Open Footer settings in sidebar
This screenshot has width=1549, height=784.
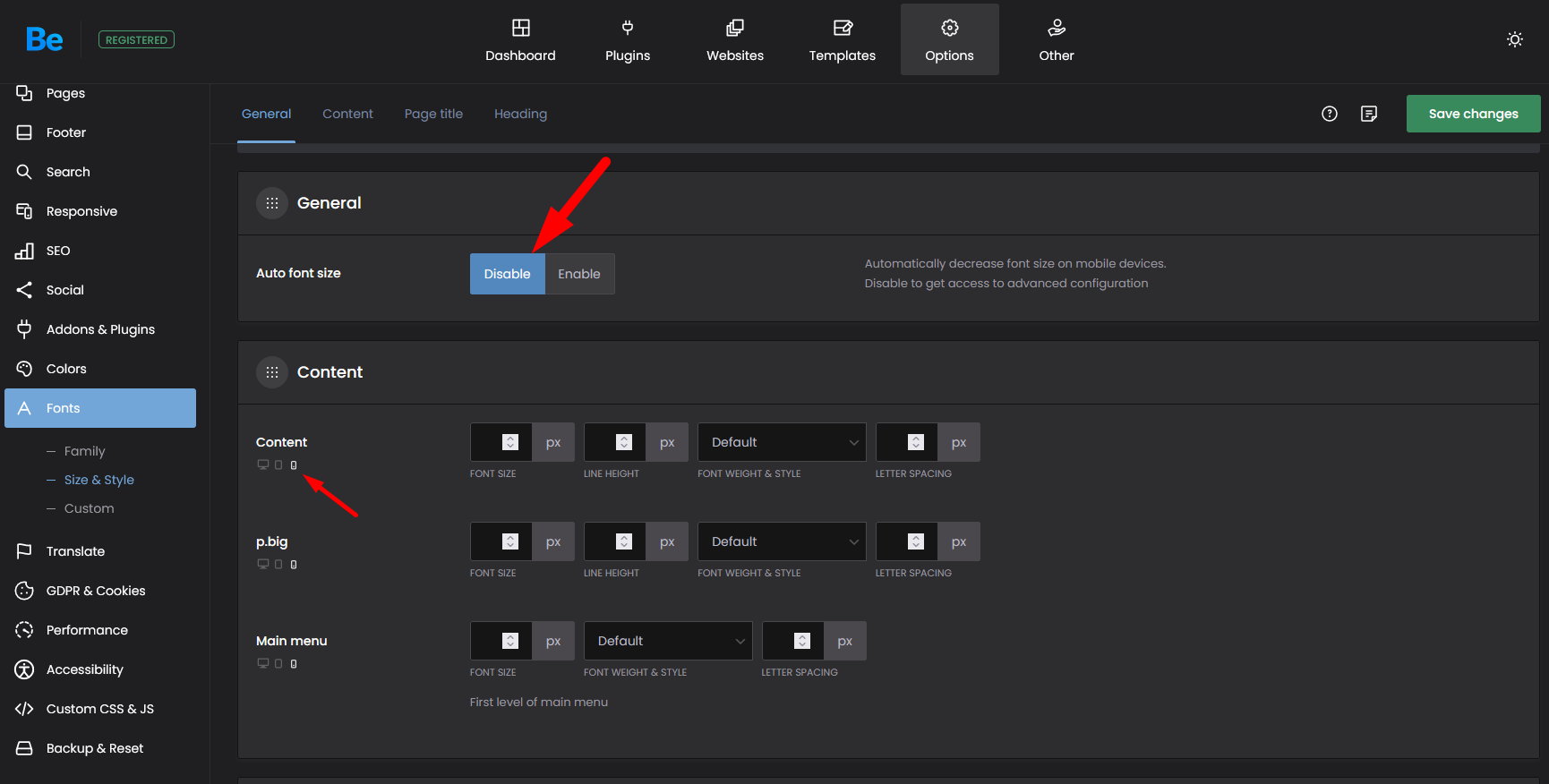tap(100, 132)
